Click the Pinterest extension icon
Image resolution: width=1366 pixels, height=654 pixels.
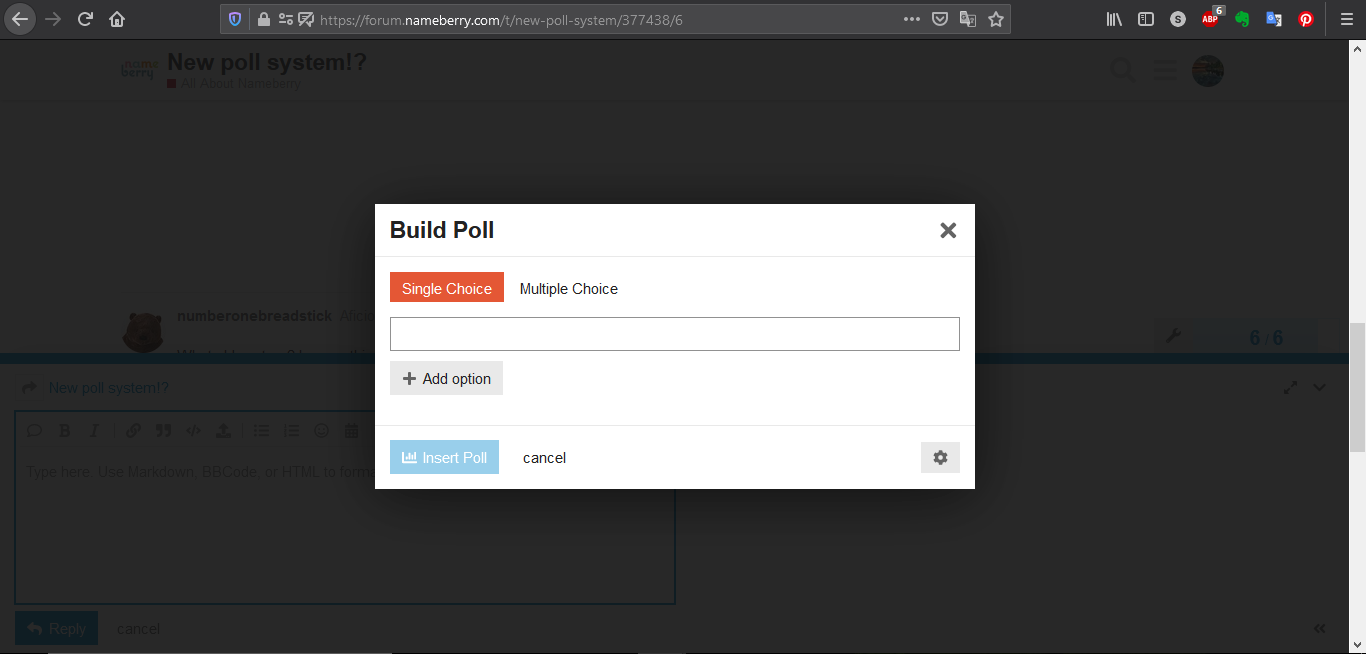point(1306,19)
